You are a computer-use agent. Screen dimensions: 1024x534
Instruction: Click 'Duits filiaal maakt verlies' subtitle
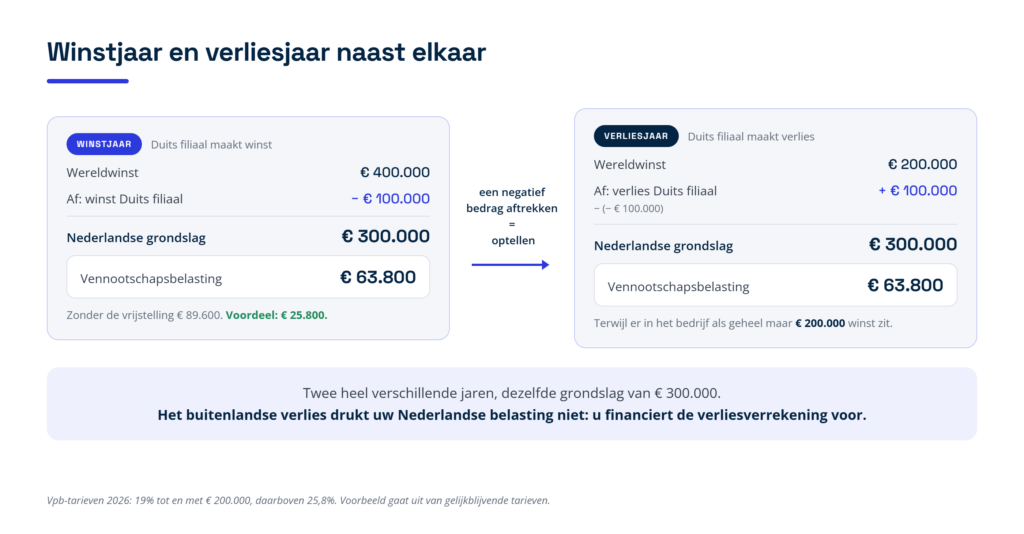[751, 136]
